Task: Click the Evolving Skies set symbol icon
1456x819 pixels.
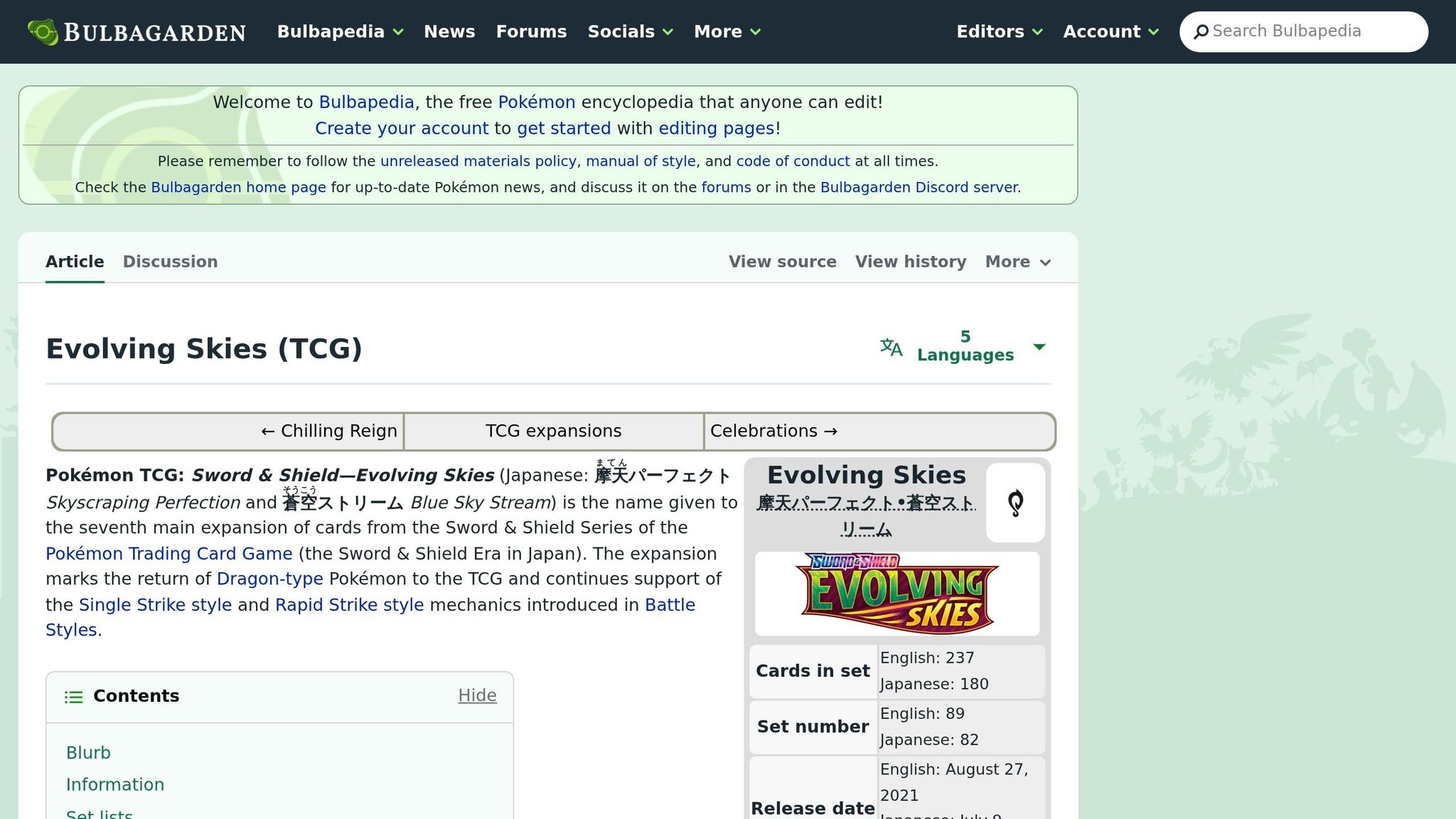Action: [1015, 503]
